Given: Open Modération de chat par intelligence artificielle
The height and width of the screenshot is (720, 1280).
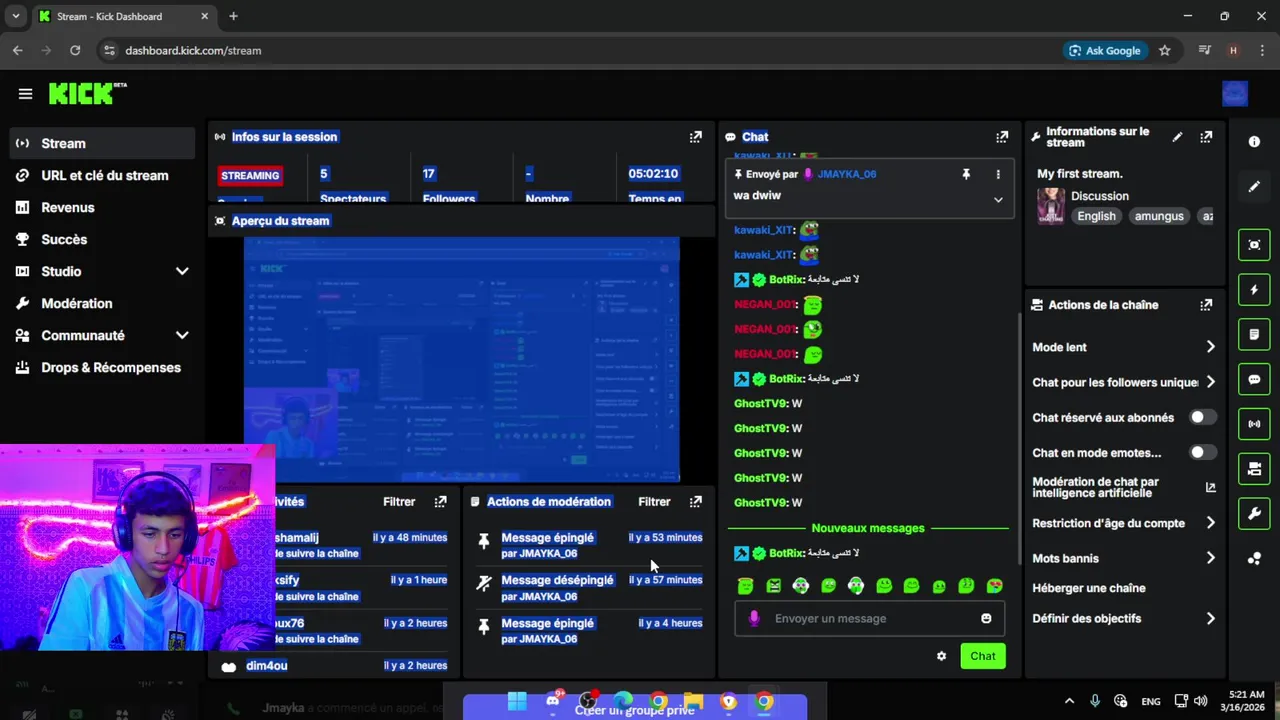Looking at the screenshot, I should [1124, 488].
